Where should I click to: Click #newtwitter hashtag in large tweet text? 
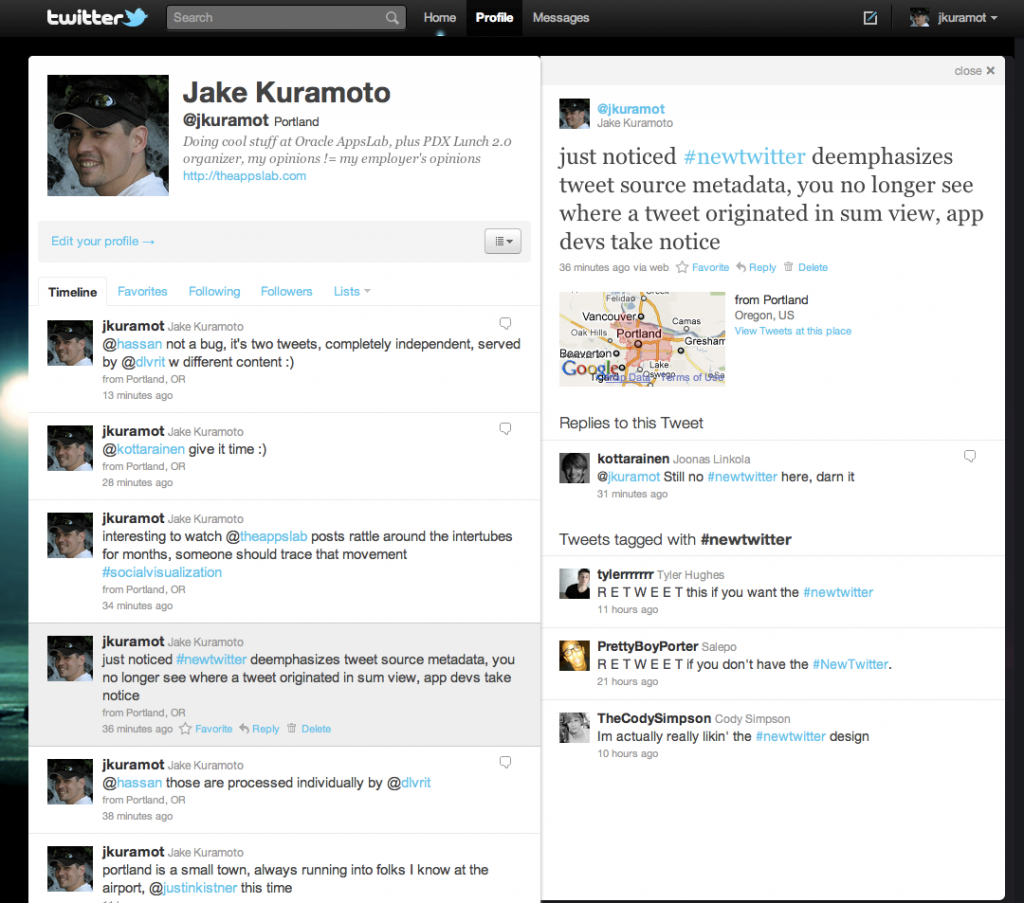[x=744, y=156]
